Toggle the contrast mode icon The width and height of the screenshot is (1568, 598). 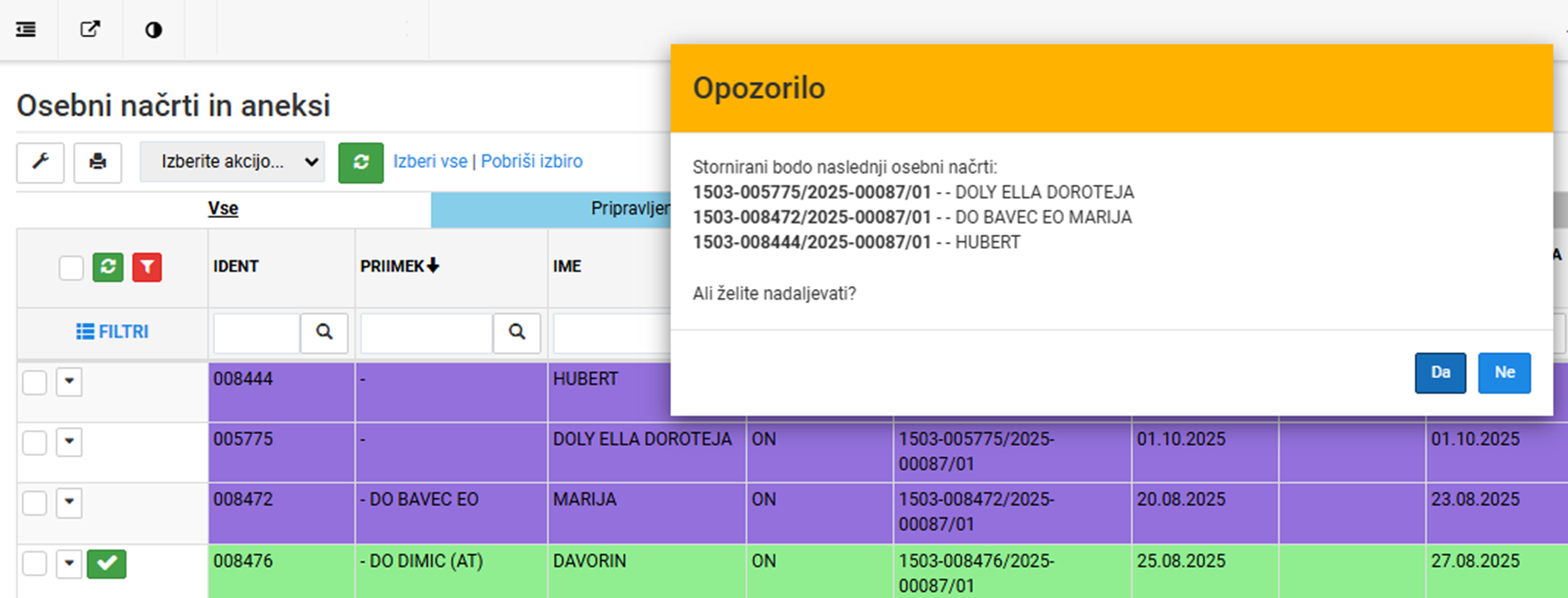[x=154, y=30]
